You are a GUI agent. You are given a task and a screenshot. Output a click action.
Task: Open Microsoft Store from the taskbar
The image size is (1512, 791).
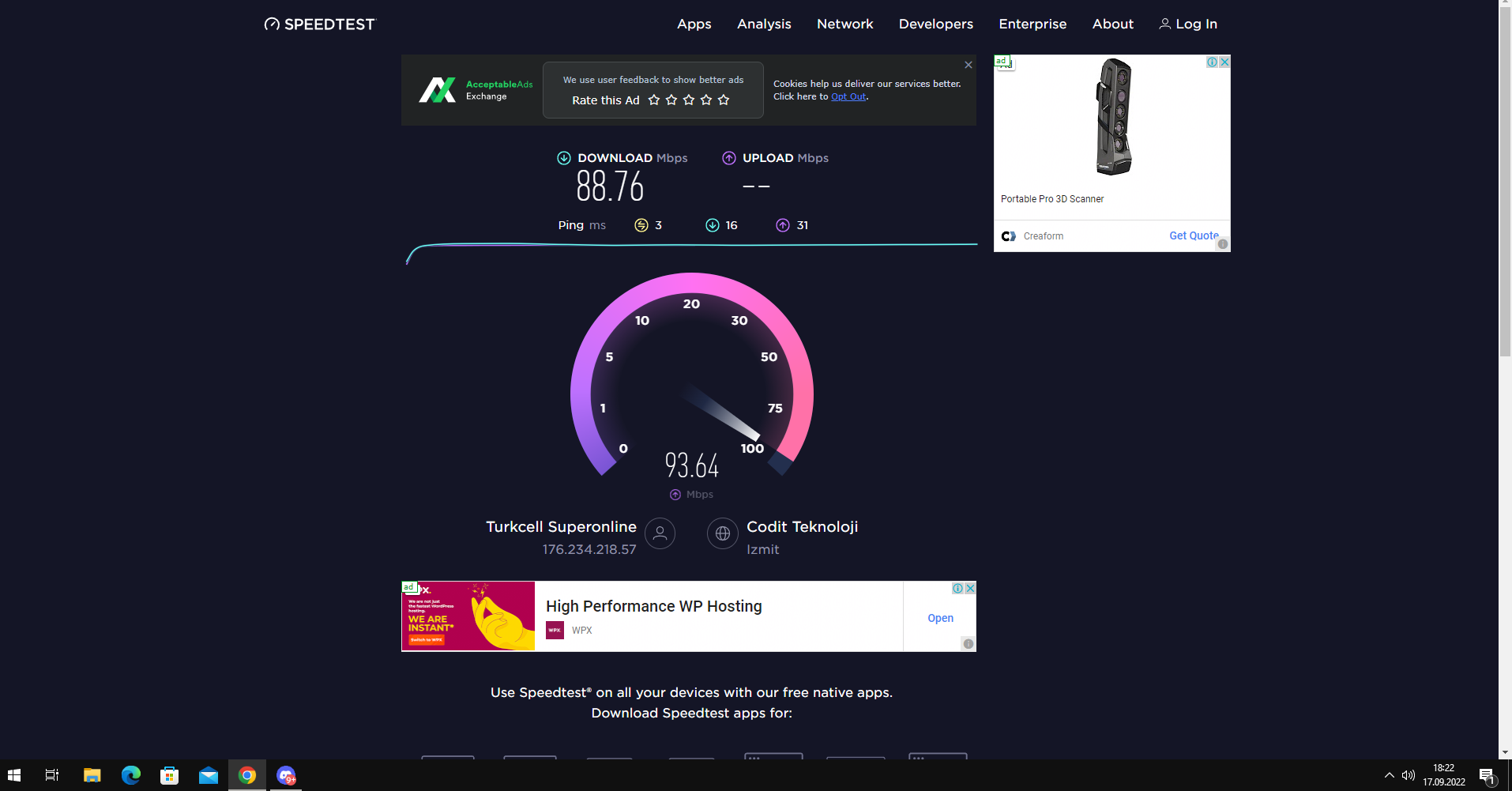pos(170,775)
